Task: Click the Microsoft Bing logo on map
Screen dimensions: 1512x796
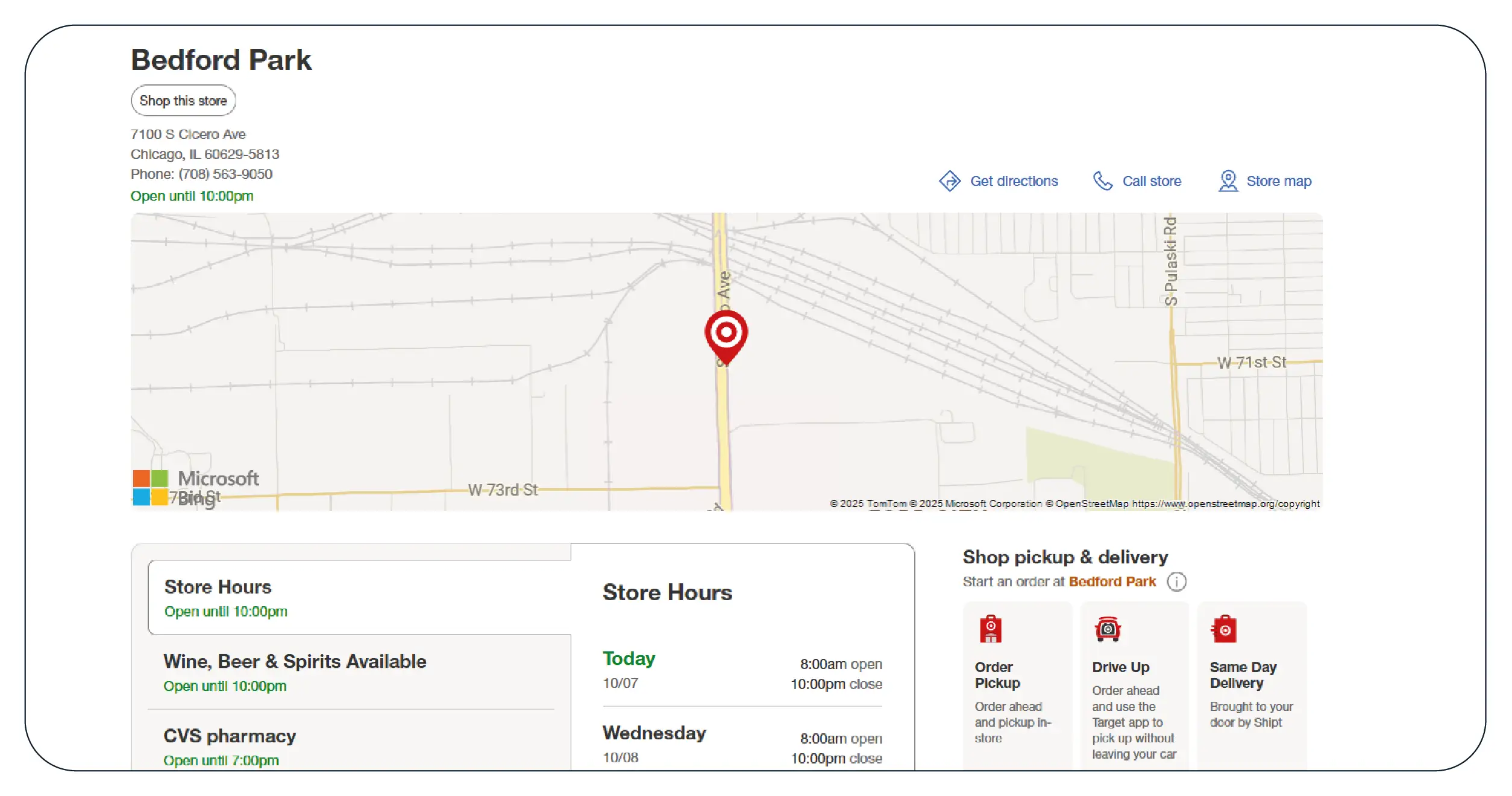Action: pyautogui.click(x=196, y=488)
